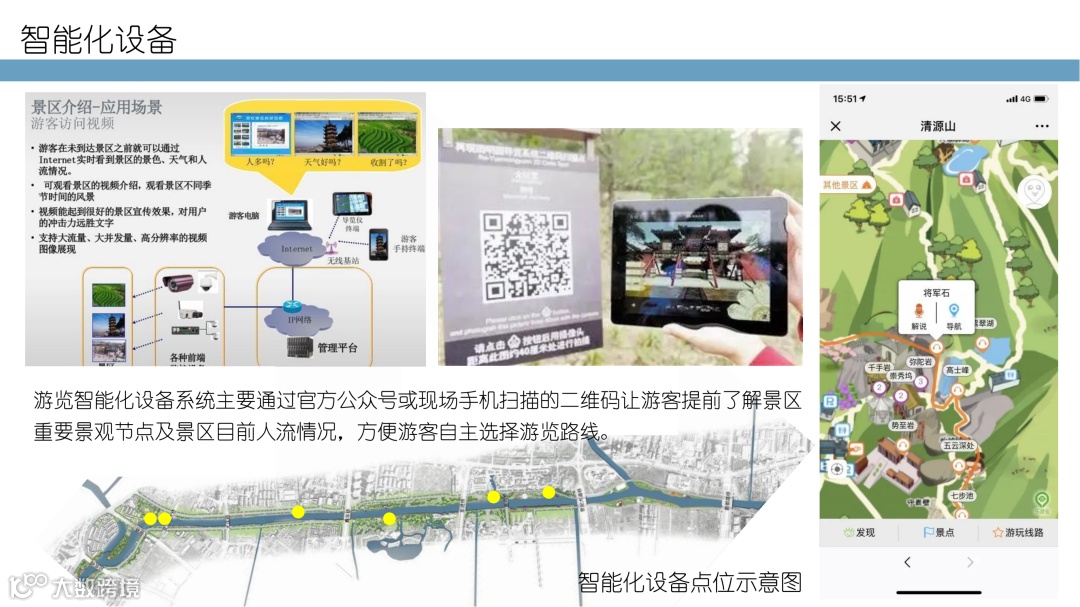Tap the 千手岩 map label
The height and width of the screenshot is (607, 1080).
pyautogui.click(x=879, y=367)
